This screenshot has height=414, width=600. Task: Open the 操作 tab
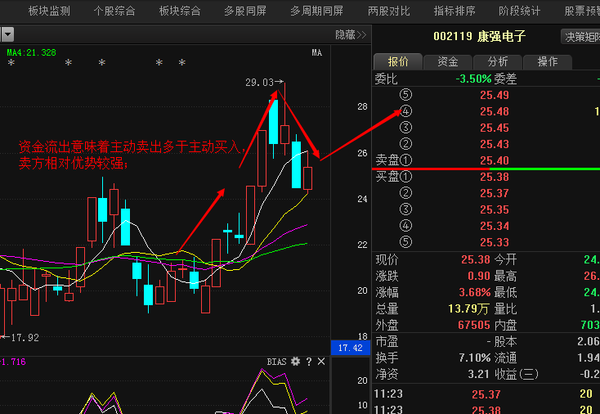(x=547, y=62)
